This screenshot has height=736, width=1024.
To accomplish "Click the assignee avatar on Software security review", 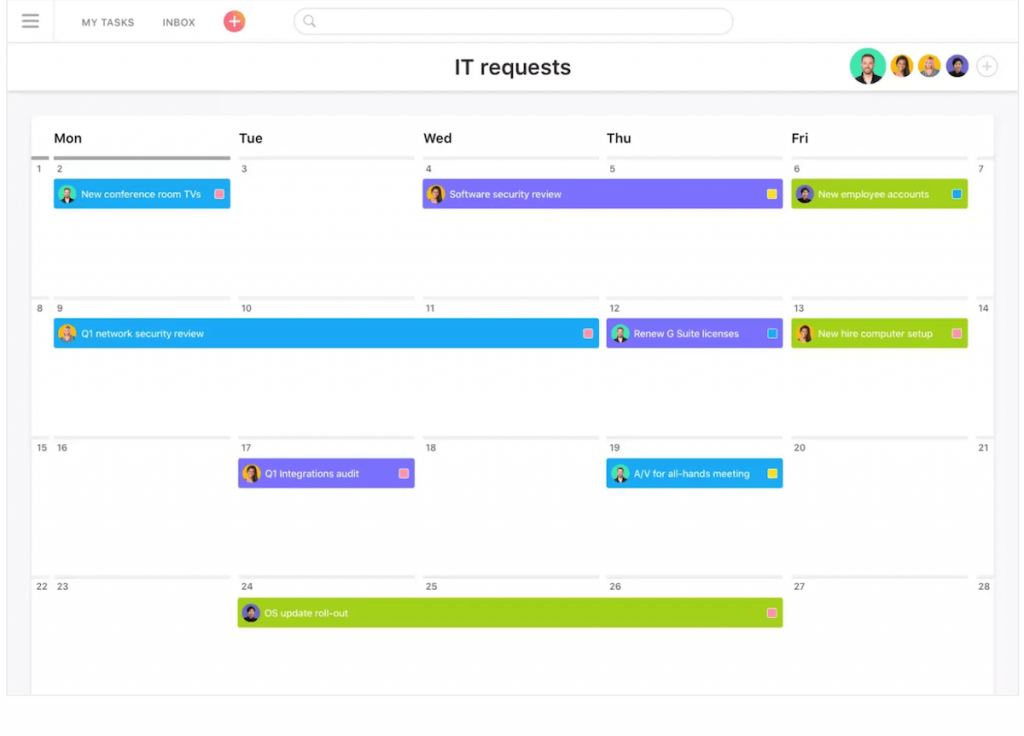I will 436,193.
